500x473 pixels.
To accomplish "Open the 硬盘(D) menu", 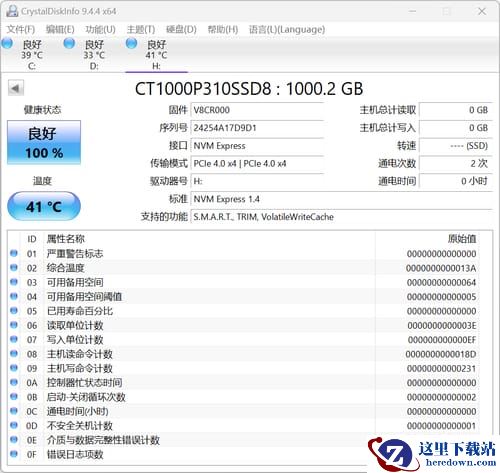I will [181, 29].
